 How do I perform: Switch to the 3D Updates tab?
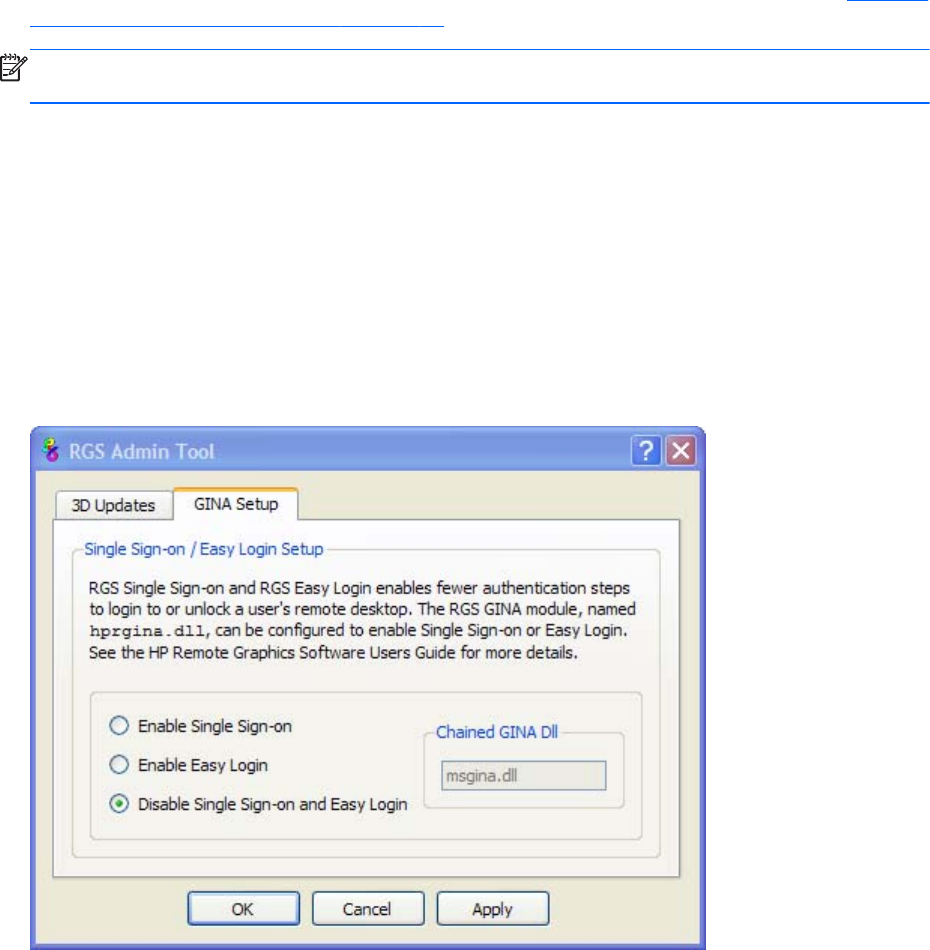[113, 505]
